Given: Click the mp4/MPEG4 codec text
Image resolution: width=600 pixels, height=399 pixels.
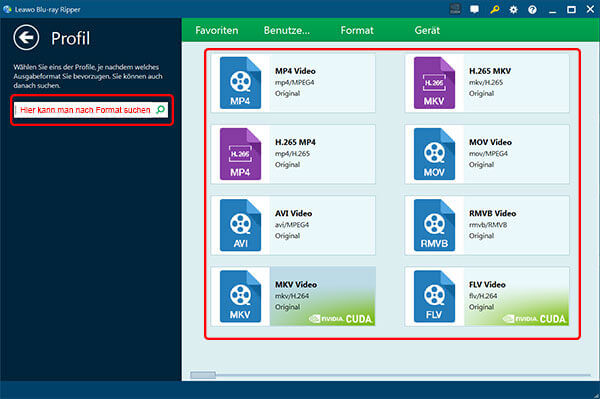Looking at the screenshot, I should (x=294, y=82).
